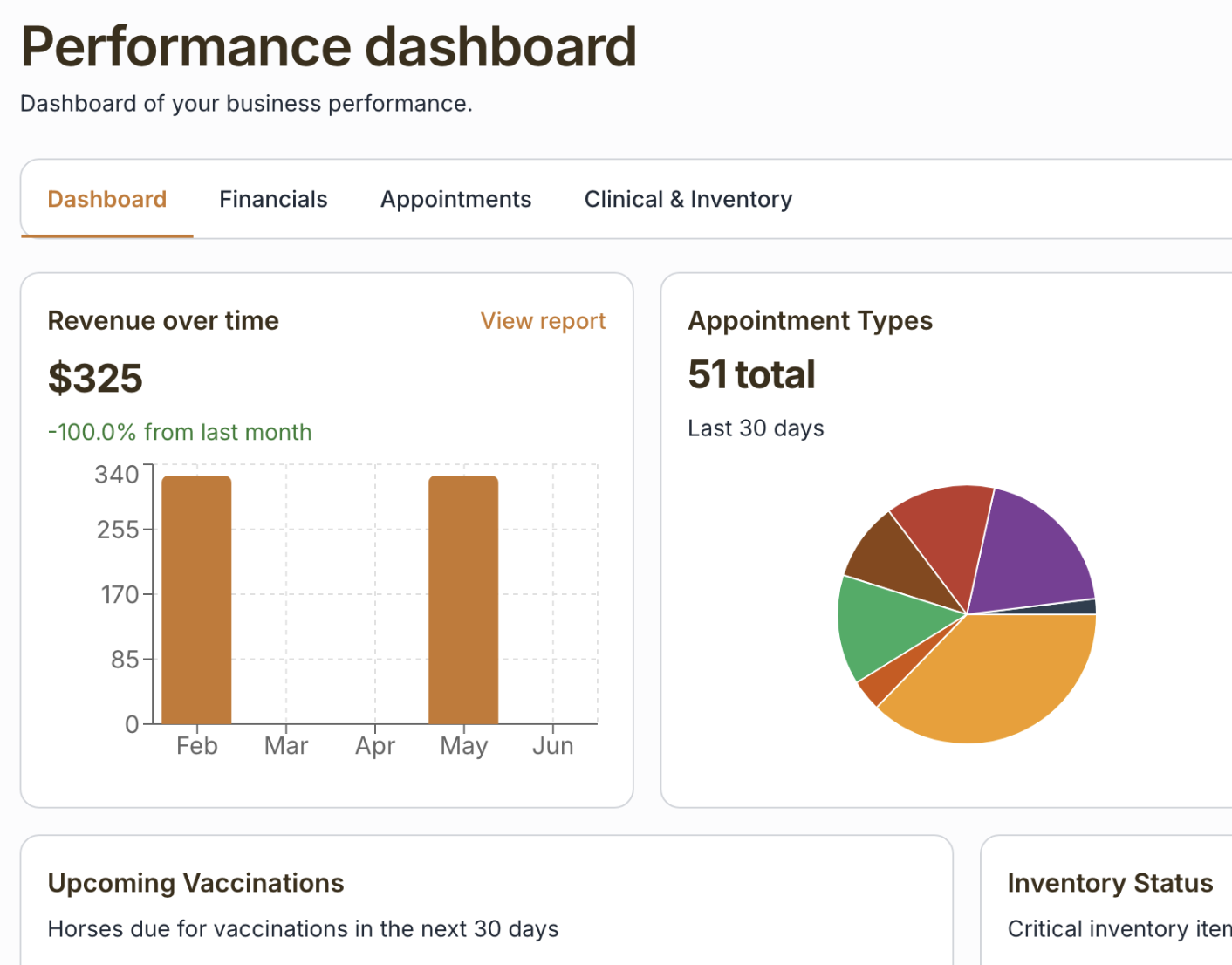
Task: Click the 340 y-axis value
Action: [x=117, y=475]
